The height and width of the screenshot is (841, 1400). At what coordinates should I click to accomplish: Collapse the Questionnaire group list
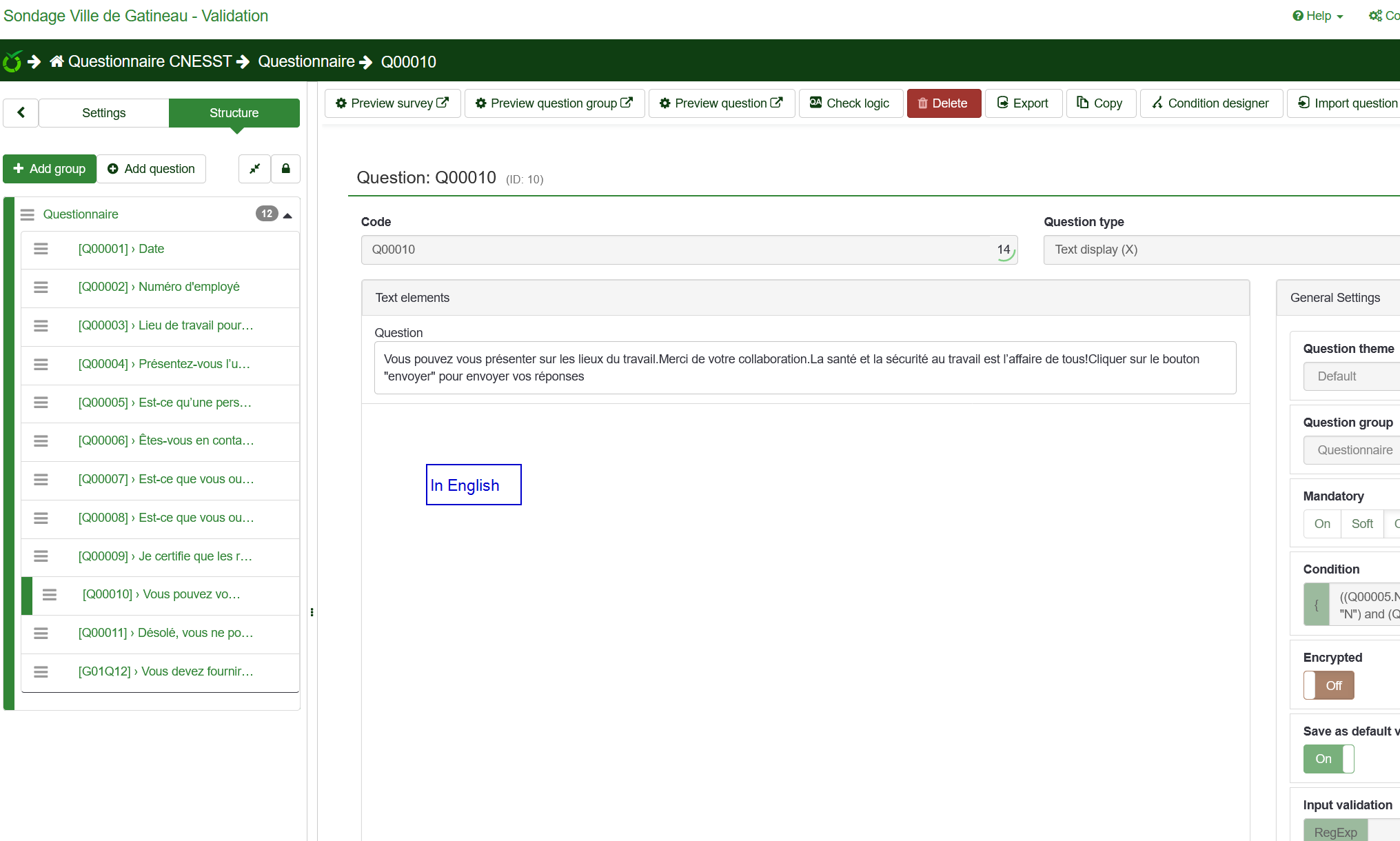pyautogui.click(x=287, y=215)
